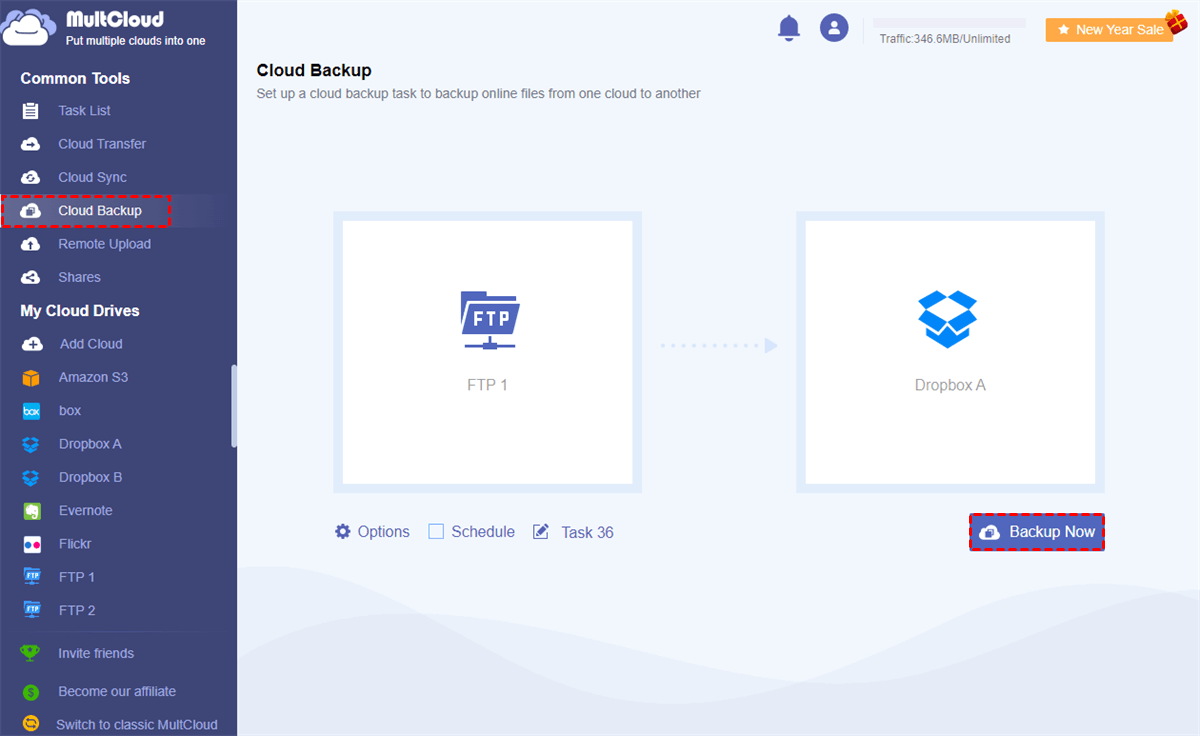Image resolution: width=1200 pixels, height=736 pixels.
Task: Click the Cloud Sync icon
Action: tap(31, 177)
